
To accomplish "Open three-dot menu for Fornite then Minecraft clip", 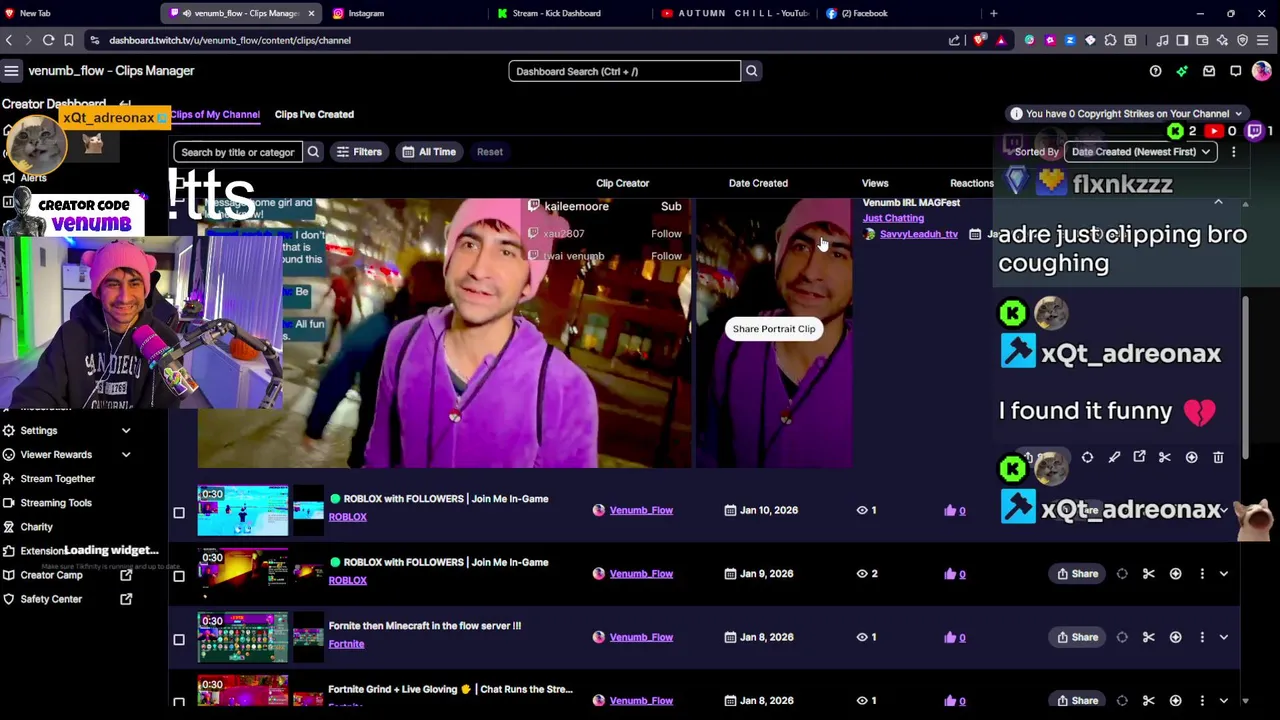I will (1202, 637).
